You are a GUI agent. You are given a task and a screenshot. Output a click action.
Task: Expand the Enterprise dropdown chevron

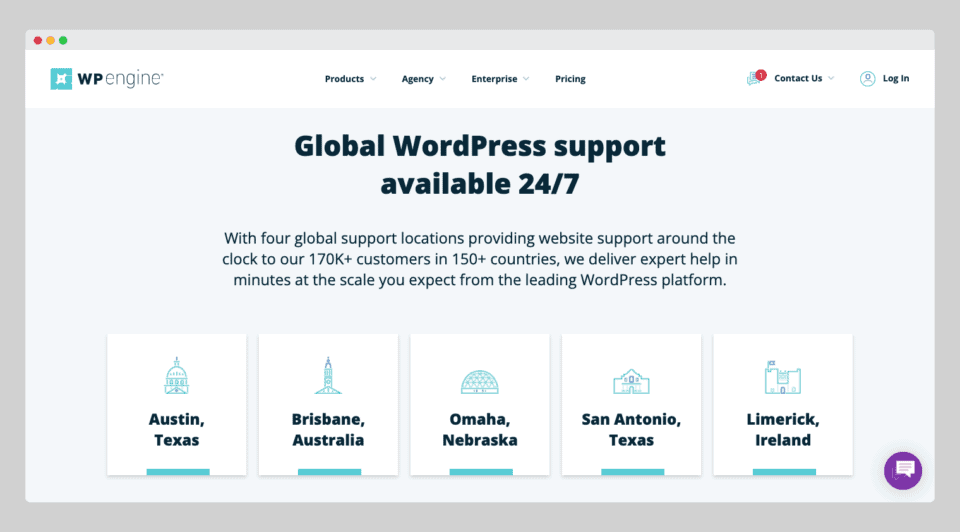pyautogui.click(x=526, y=79)
